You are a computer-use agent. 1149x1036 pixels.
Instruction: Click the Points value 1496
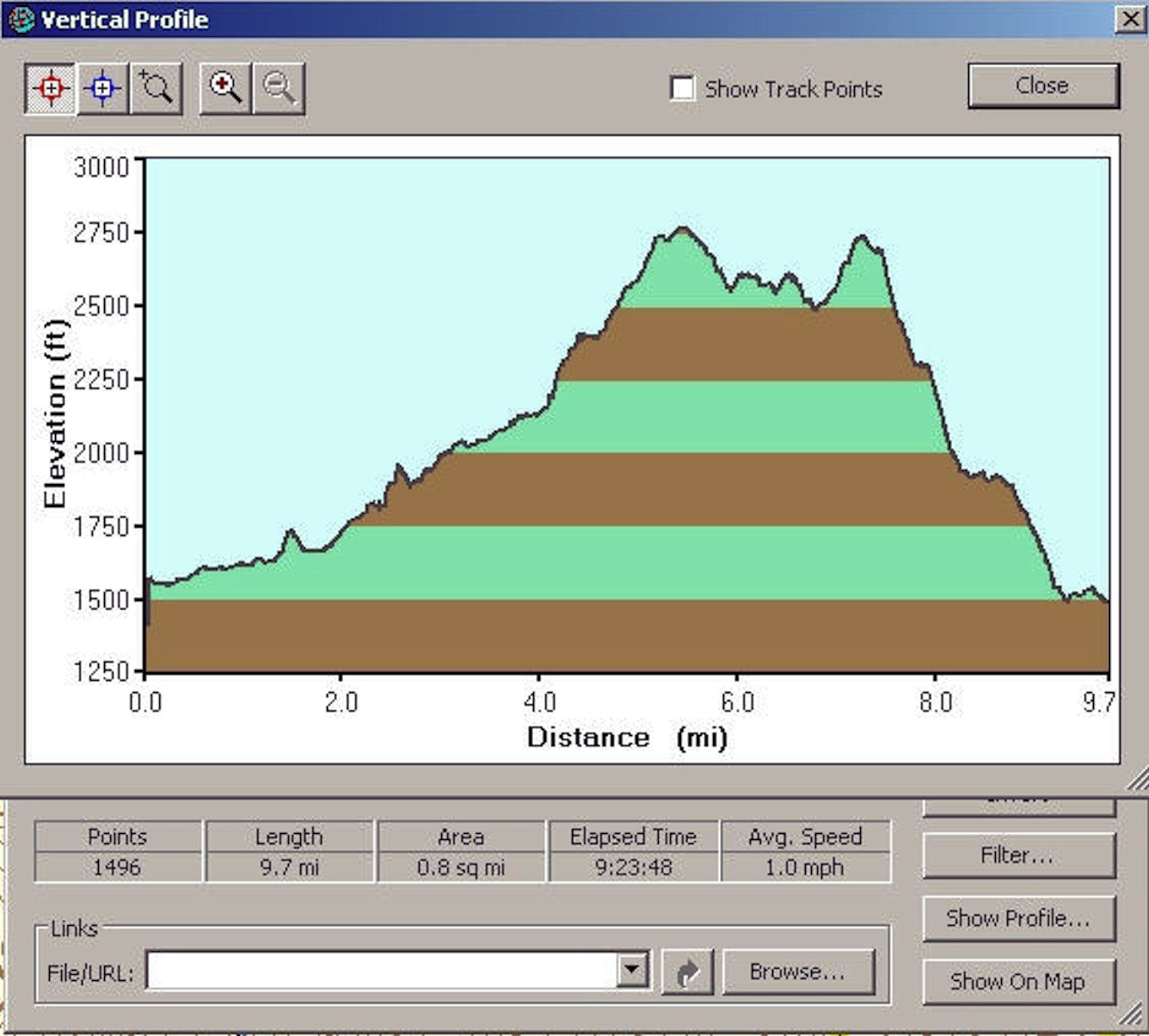(117, 868)
